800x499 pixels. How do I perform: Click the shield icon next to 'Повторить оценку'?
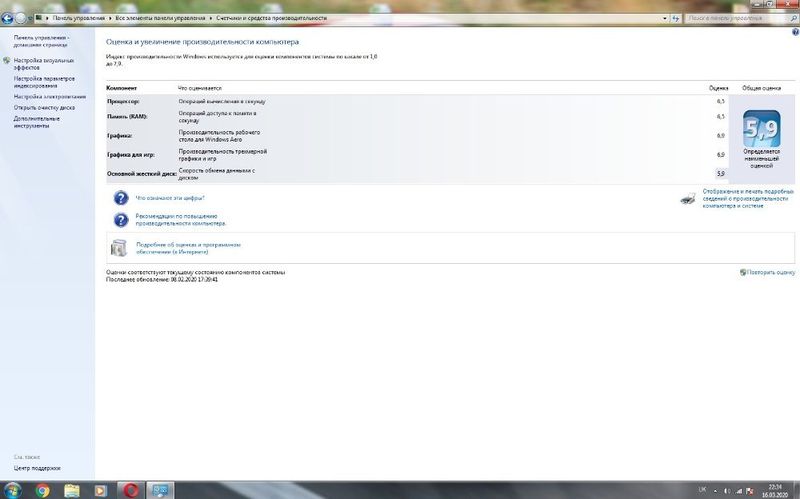pyautogui.click(x=743, y=272)
